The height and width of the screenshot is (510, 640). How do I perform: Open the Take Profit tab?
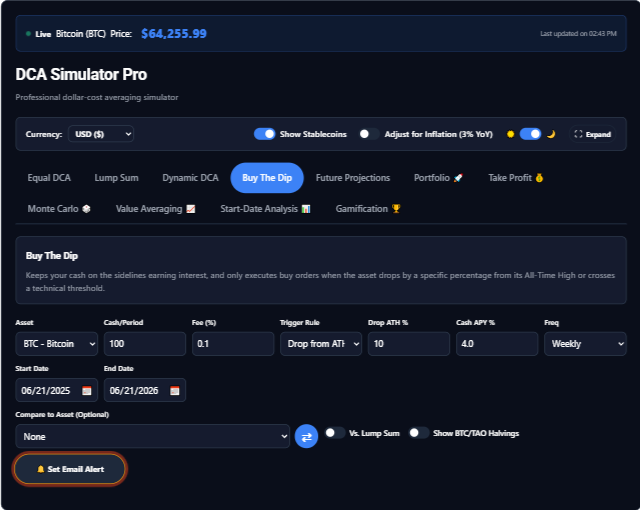pyautogui.click(x=516, y=178)
